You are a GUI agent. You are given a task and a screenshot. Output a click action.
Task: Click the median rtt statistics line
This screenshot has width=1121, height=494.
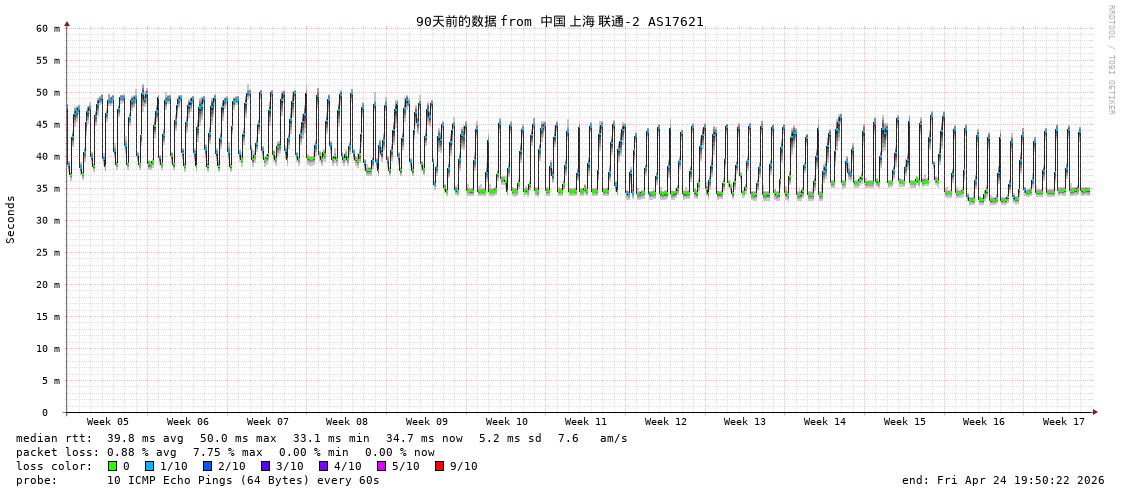click(x=321, y=438)
